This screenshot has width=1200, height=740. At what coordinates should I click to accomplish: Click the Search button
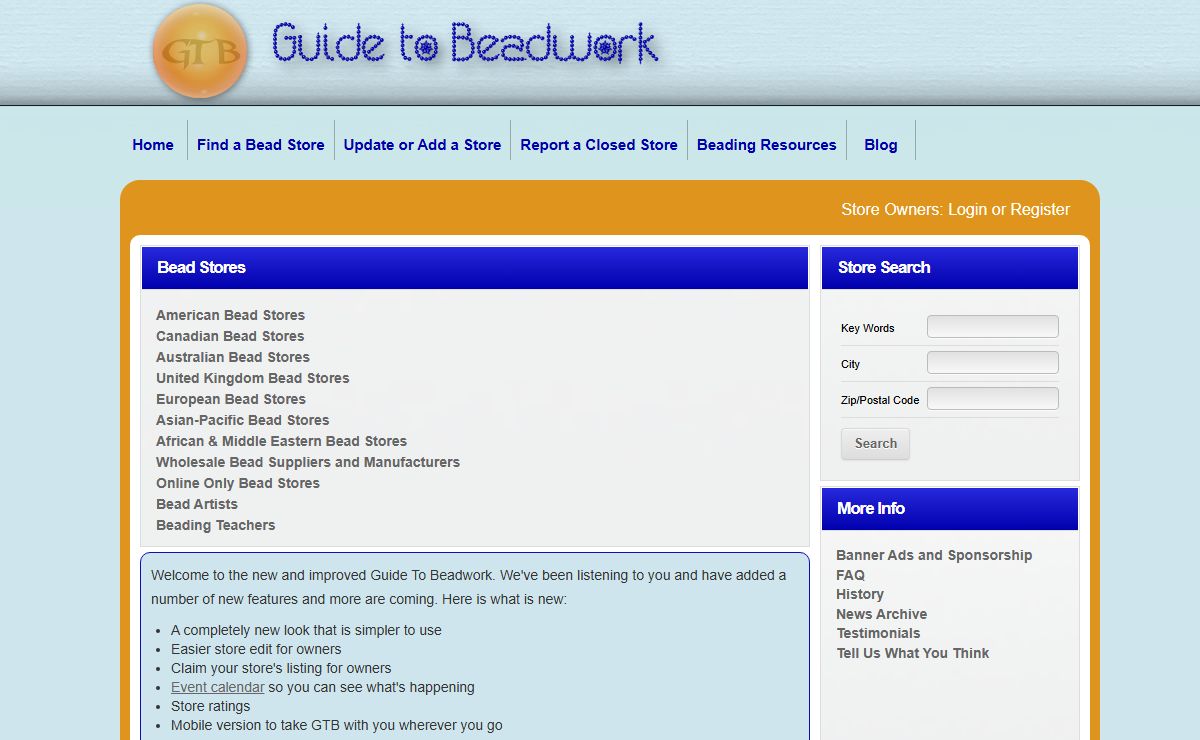876,444
